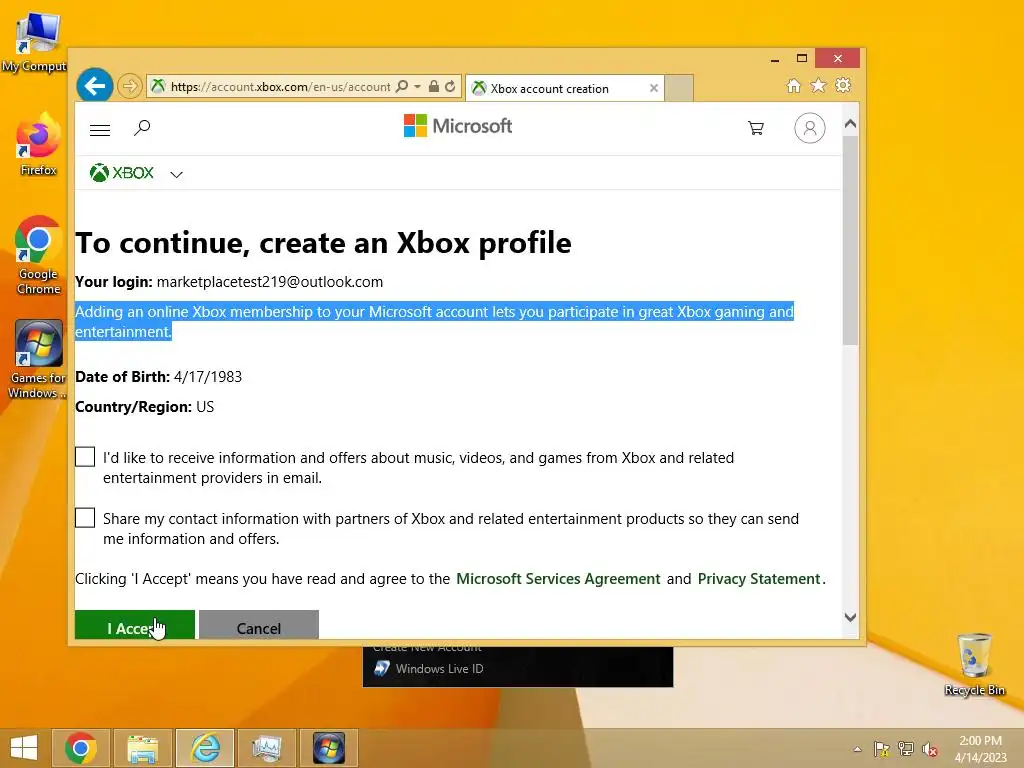Open the IE tools gear icon
Viewport: 1024px width, 768px height.
click(843, 86)
